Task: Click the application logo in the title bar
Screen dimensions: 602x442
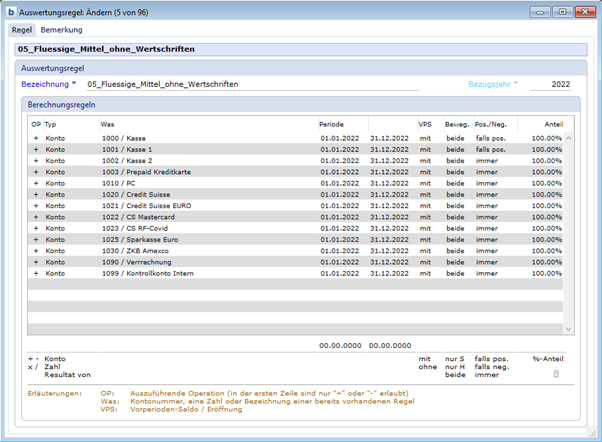Action: (11, 11)
